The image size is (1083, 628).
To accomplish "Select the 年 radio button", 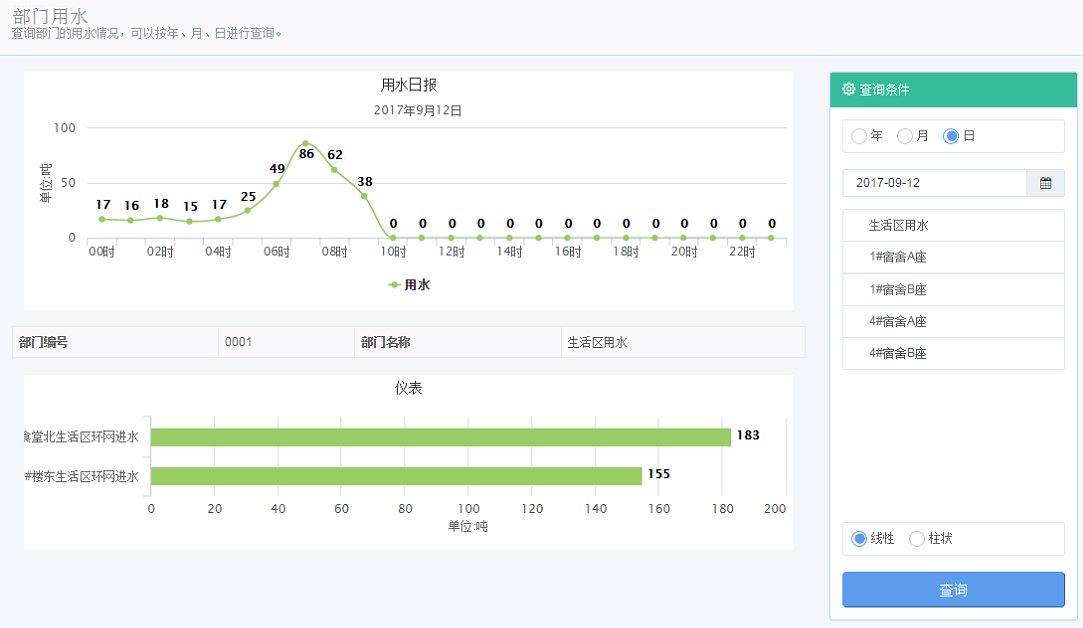I will [x=859, y=136].
